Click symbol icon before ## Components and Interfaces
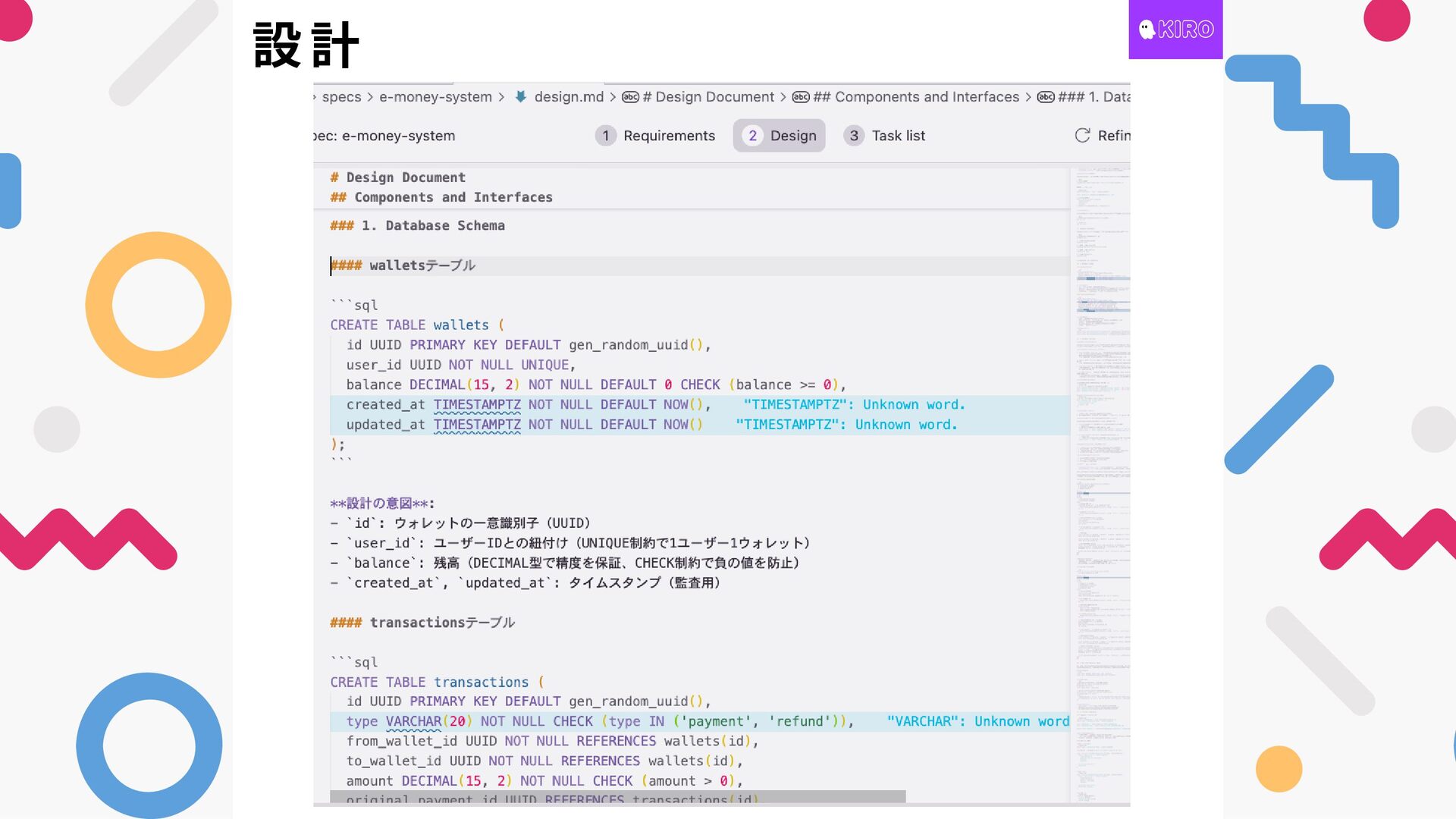Screen dimensions: 1456x819 tap(801, 96)
